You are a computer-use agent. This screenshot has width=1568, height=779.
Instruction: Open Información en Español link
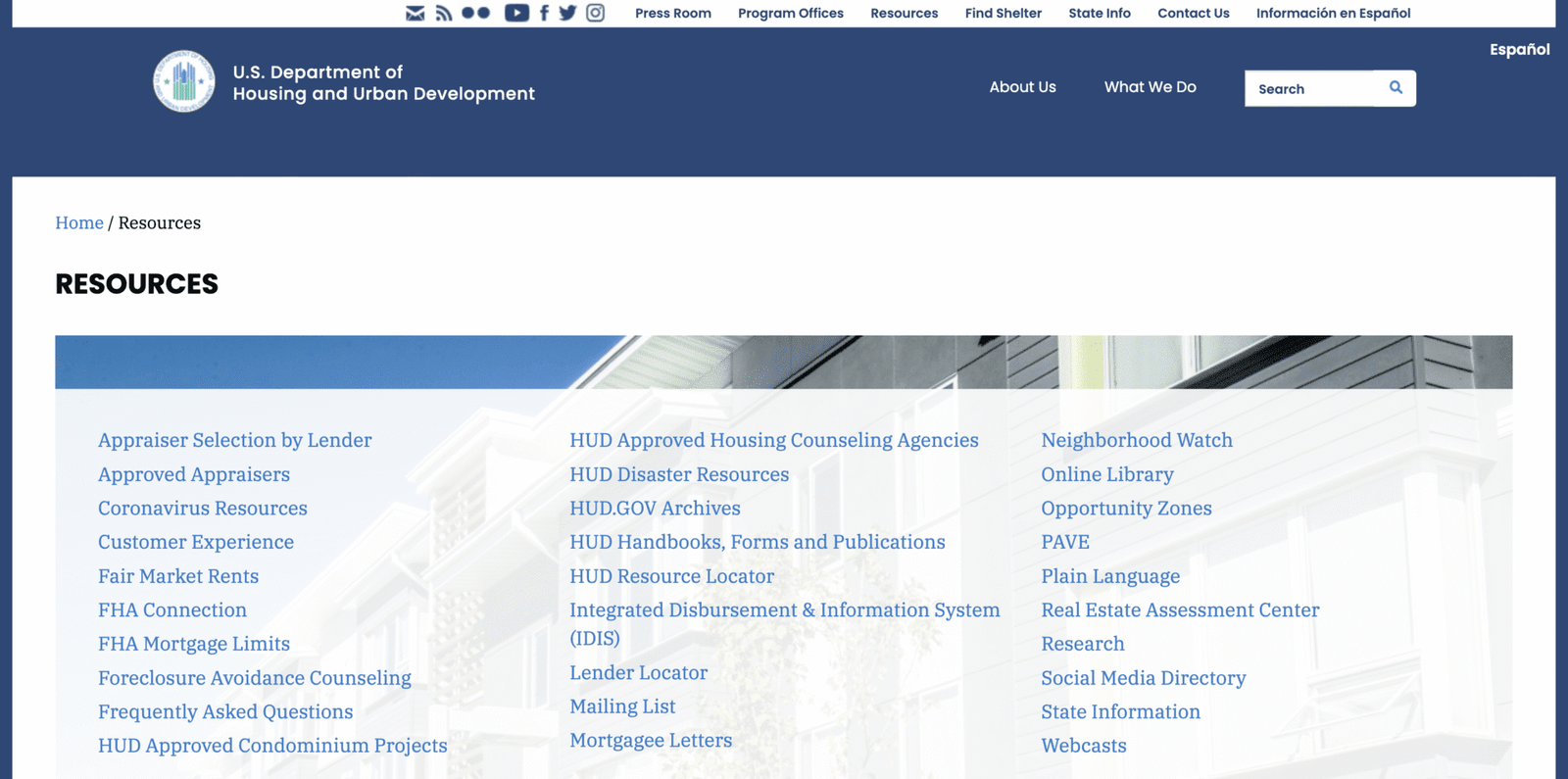point(1334,13)
